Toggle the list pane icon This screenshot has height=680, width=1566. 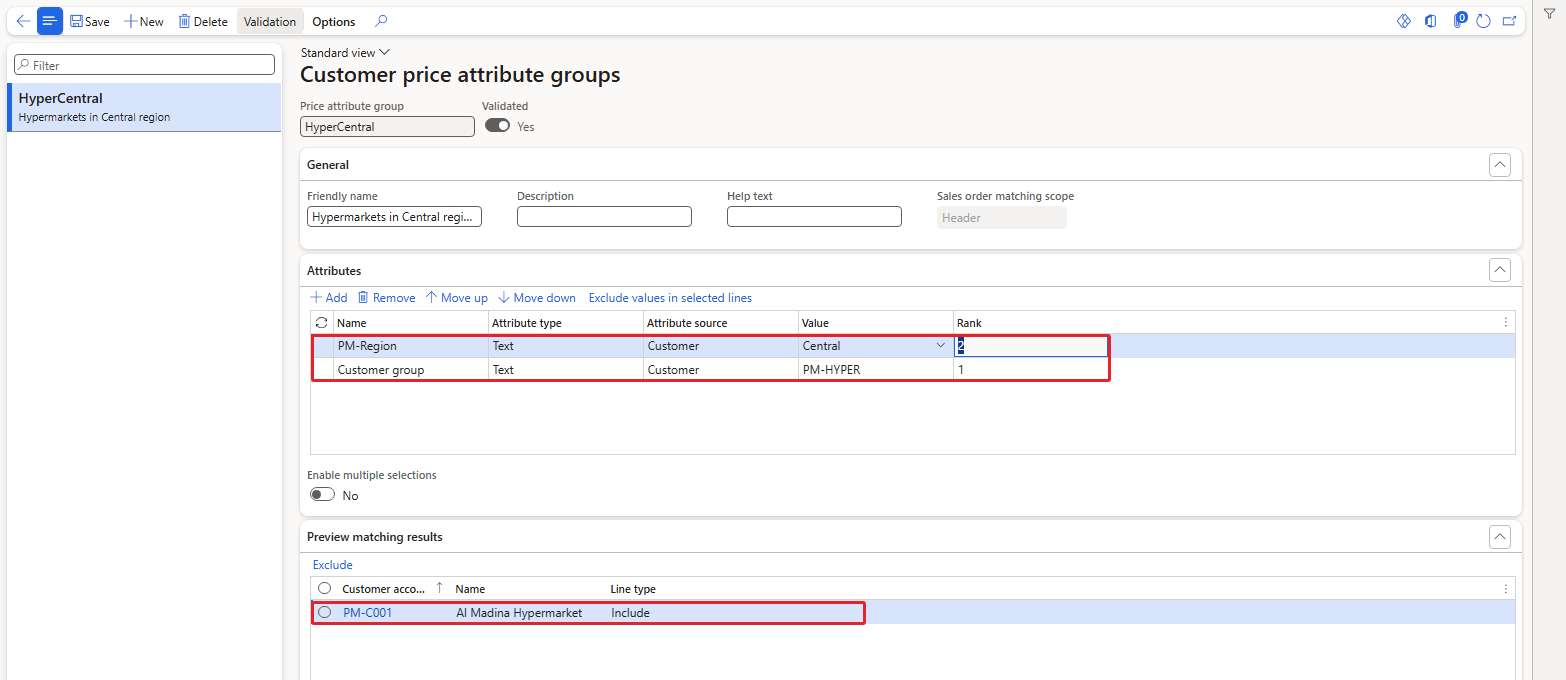click(x=50, y=21)
